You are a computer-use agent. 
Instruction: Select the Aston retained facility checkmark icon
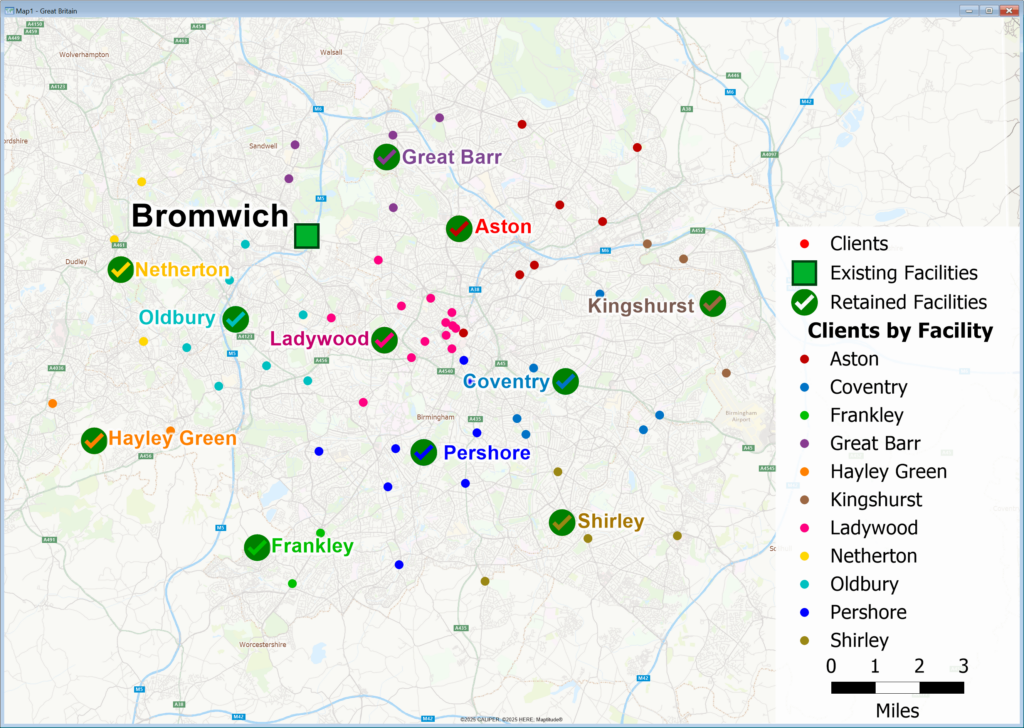click(x=459, y=229)
